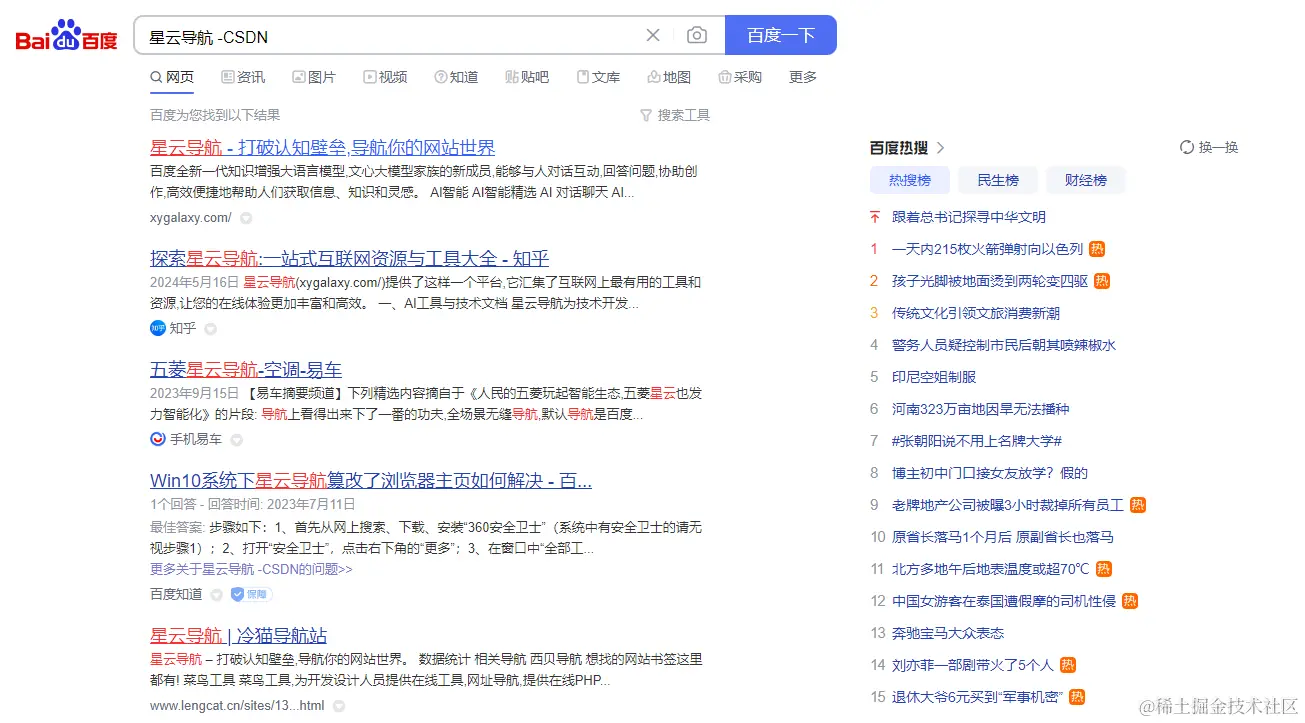
Task: Select the 热搜榜 tab
Action: 909,180
